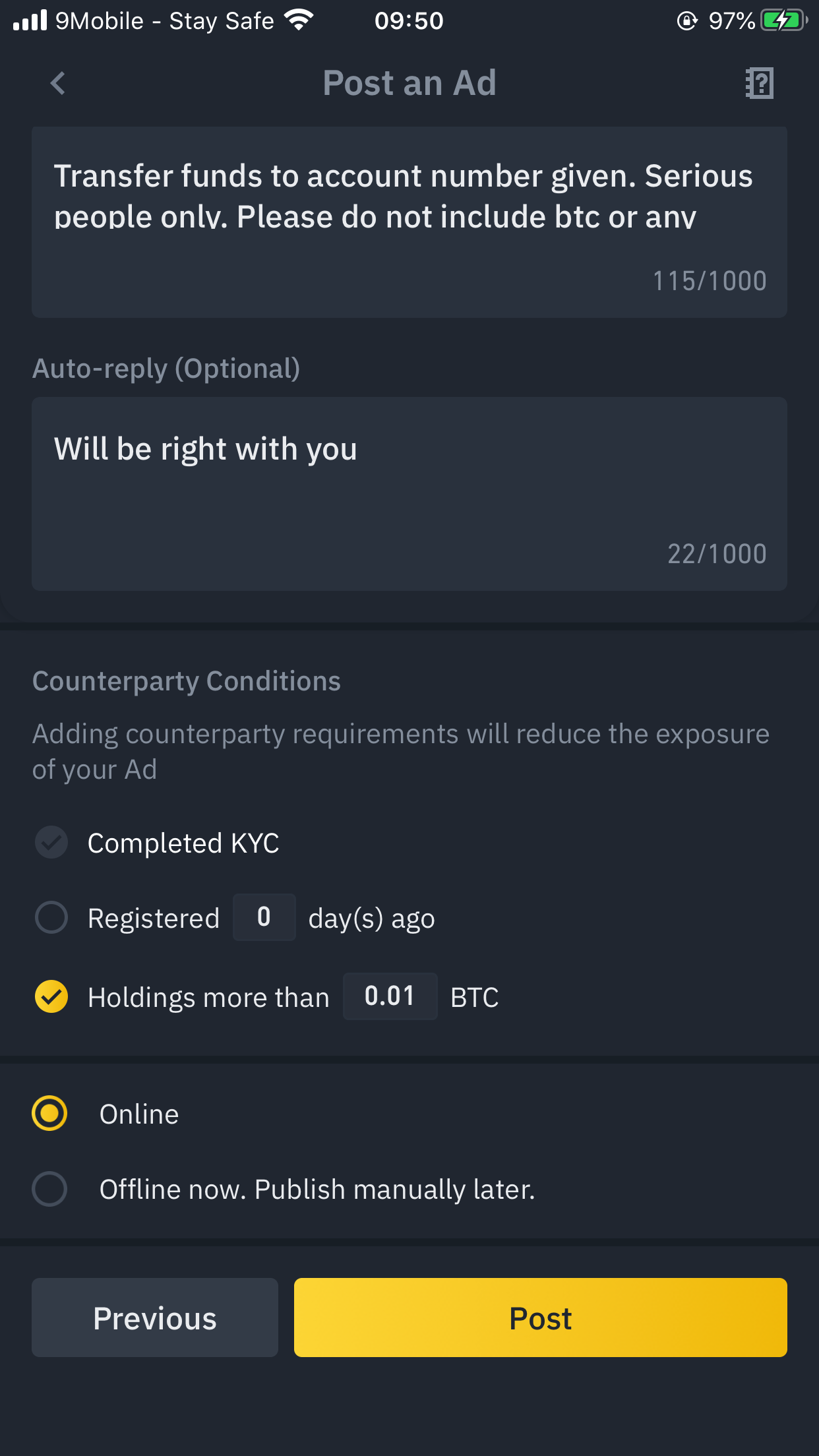Viewport: 819px width, 1456px height.
Task: Tap the Wi-Fi status icon
Action: point(299,20)
